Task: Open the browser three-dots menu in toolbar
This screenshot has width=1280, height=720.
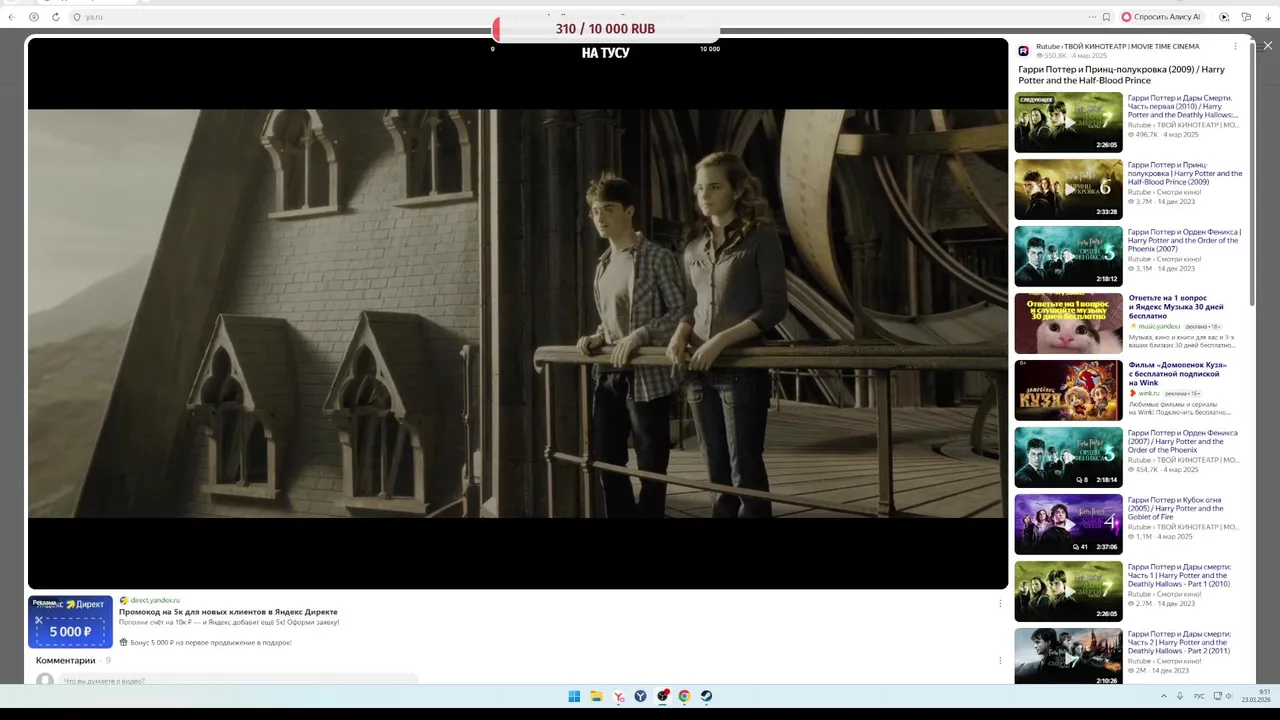Action: point(1092,17)
